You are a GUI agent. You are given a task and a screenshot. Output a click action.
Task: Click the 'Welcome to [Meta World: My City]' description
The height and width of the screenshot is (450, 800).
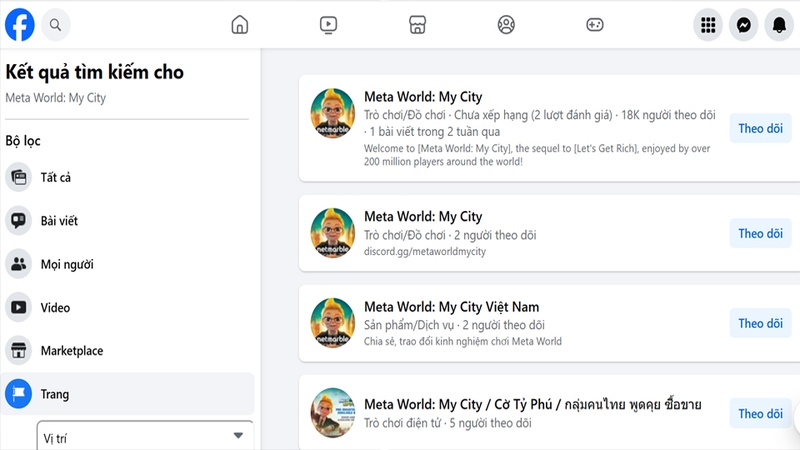[537, 155]
